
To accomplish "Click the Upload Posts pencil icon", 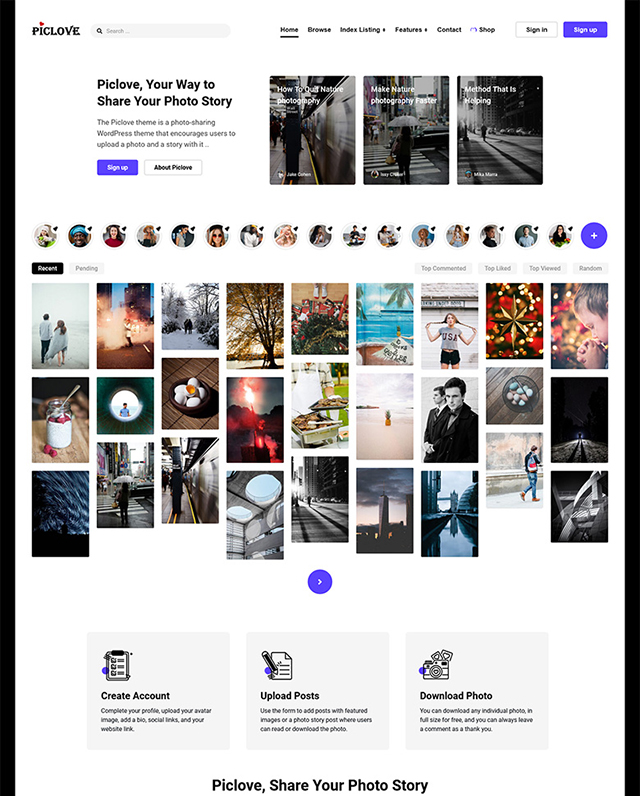I will pyautogui.click(x=277, y=665).
